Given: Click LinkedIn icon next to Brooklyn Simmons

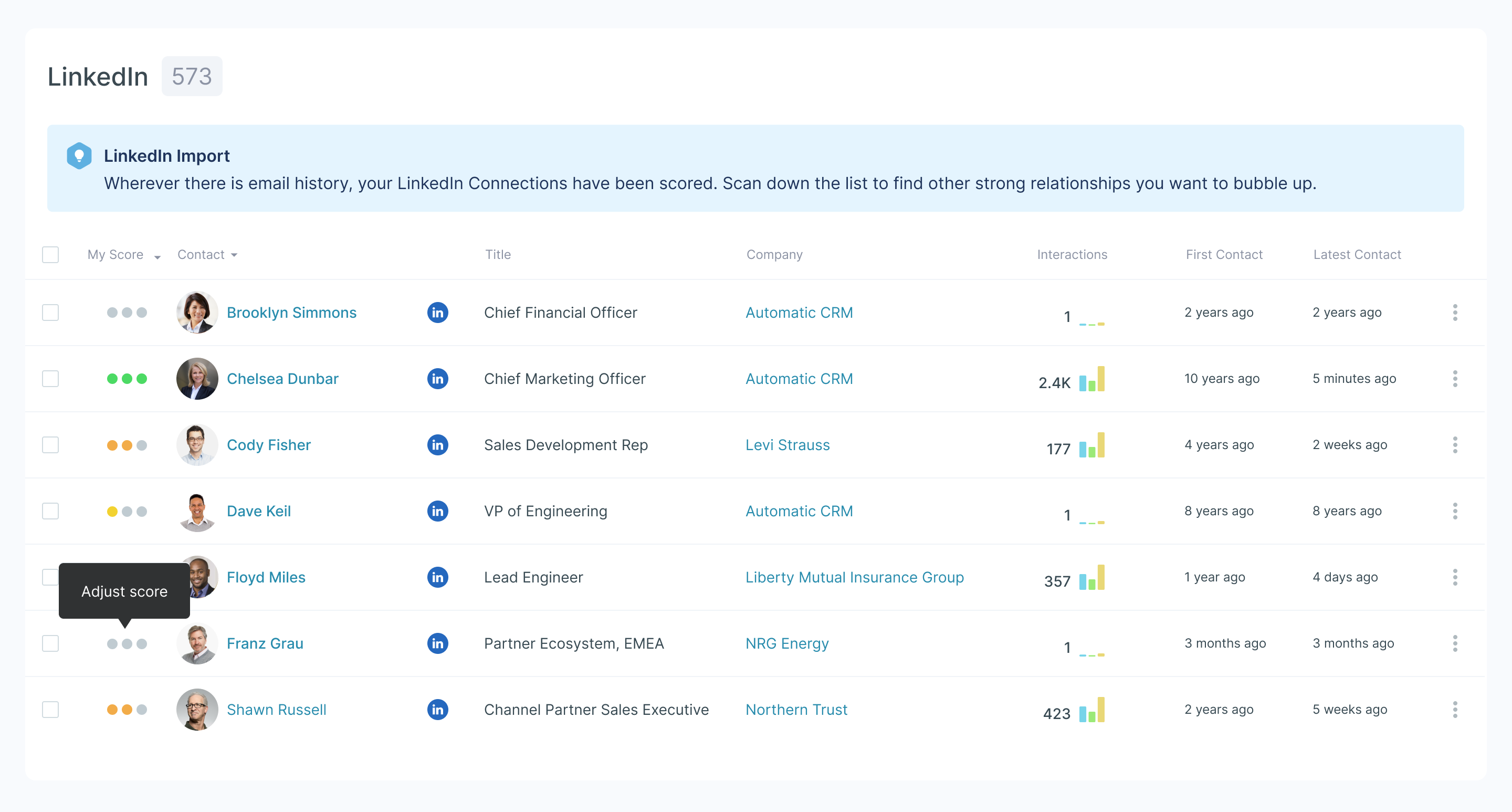Looking at the screenshot, I should click(437, 313).
